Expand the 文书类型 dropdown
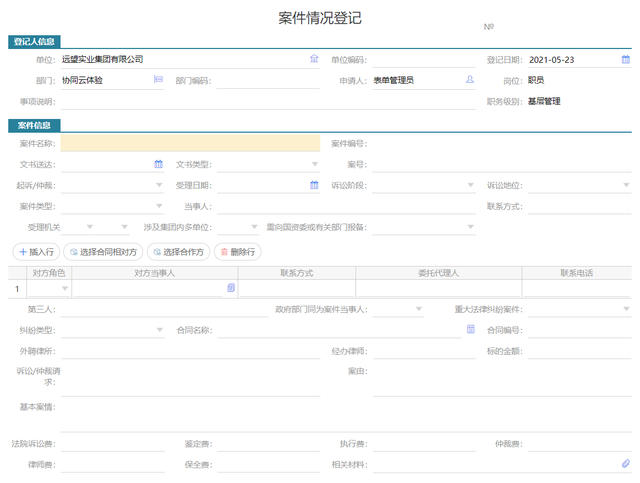This screenshot has height=483, width=640. pyautogui.click(x=314, y=164)
